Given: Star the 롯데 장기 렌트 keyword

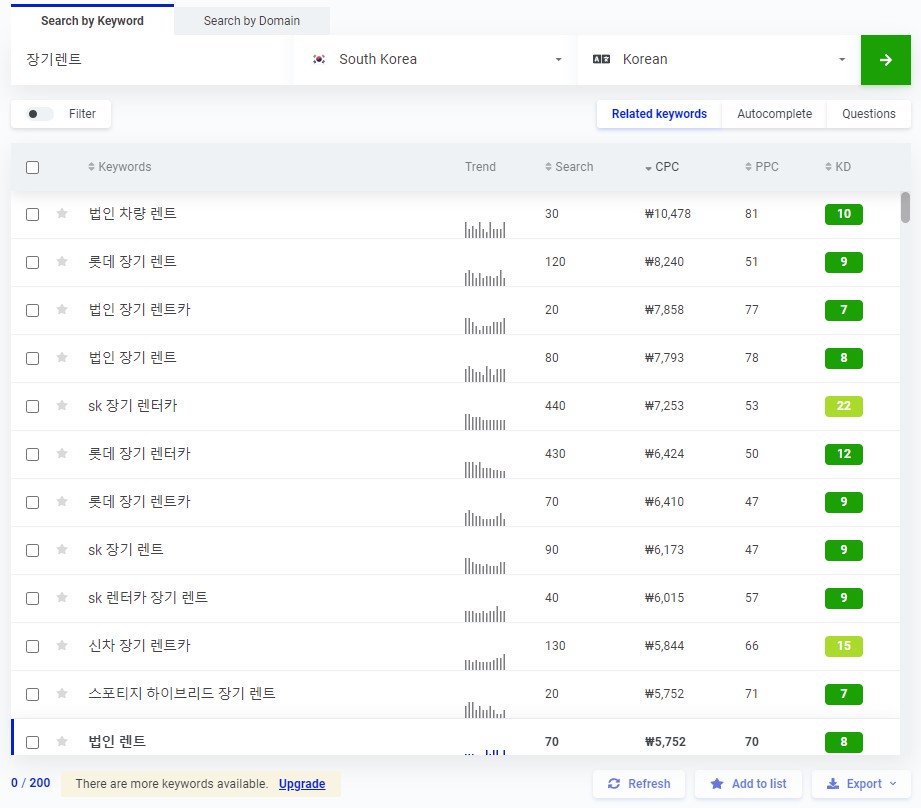Looking at the screenshot, I should pos(62,261).
